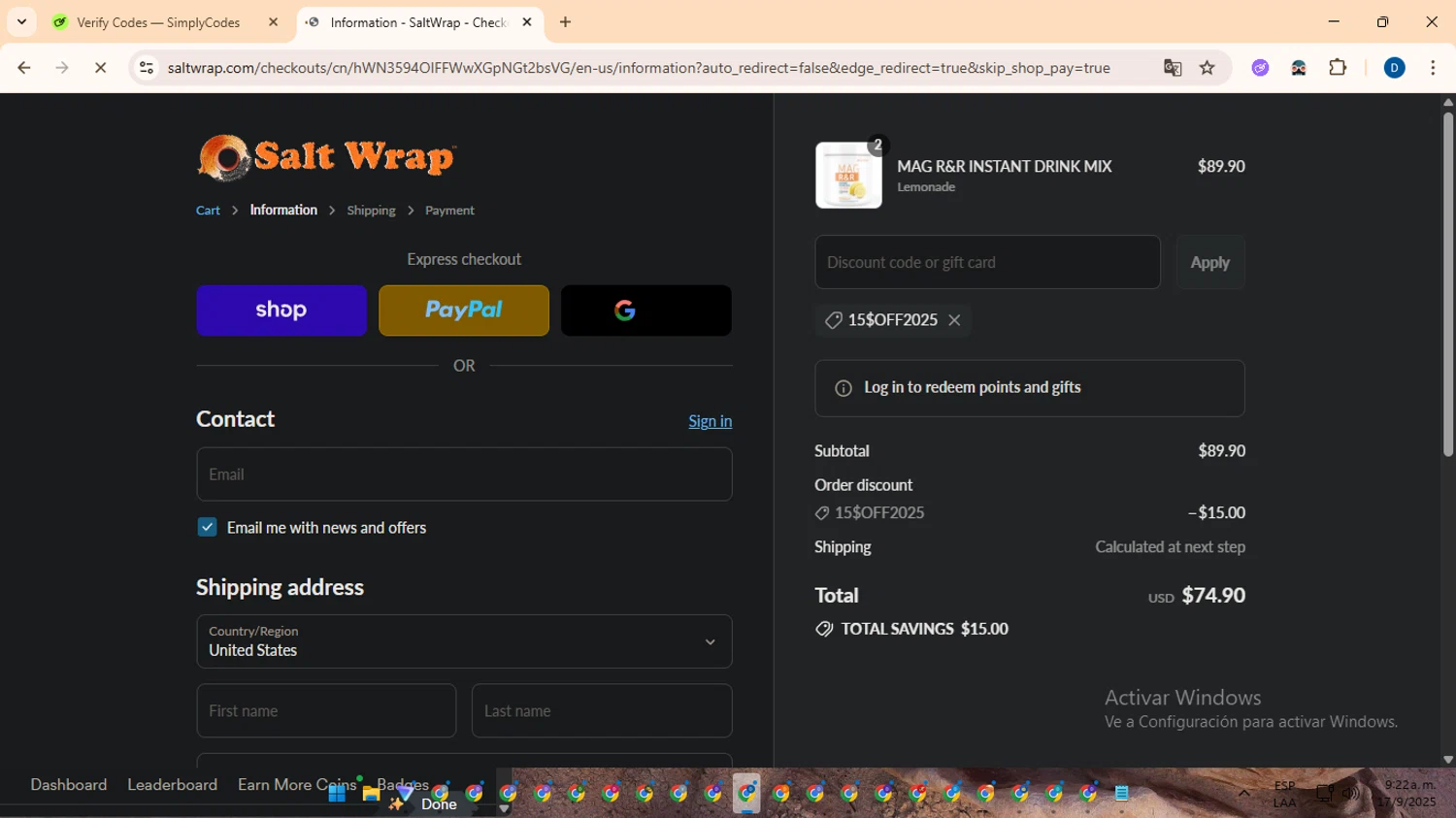The image size is (1456, 818).
Task: Open a new browser tab
Action: click(x=565, y=22)
